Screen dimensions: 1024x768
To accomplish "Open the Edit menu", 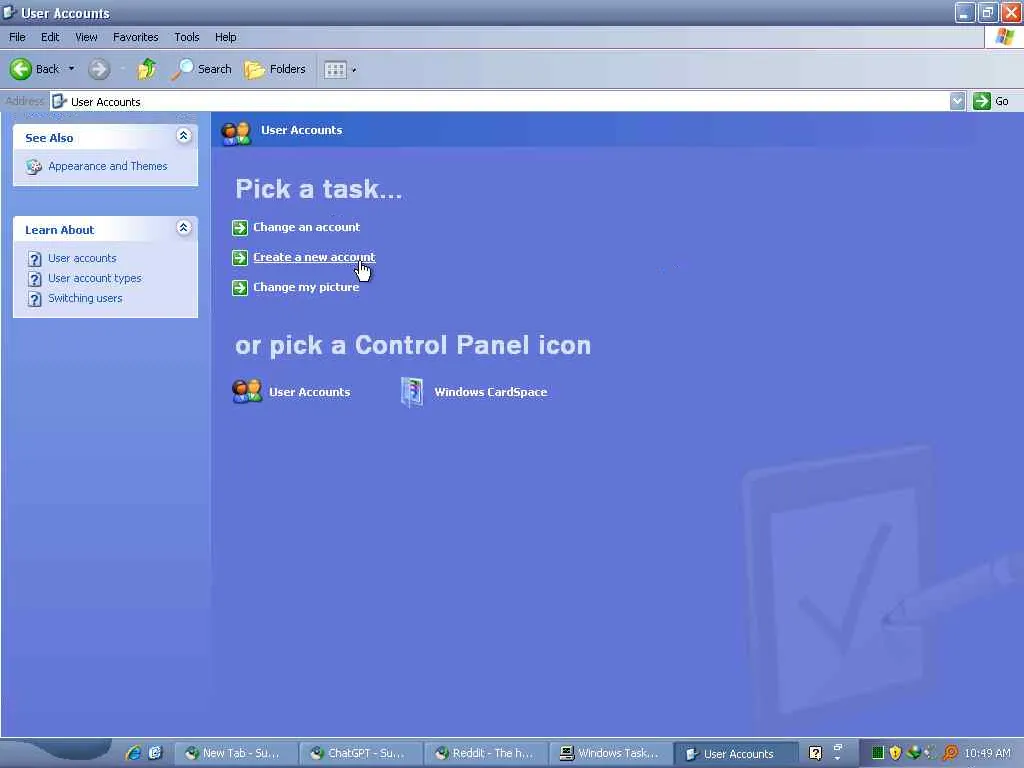I will pos(50,37).
